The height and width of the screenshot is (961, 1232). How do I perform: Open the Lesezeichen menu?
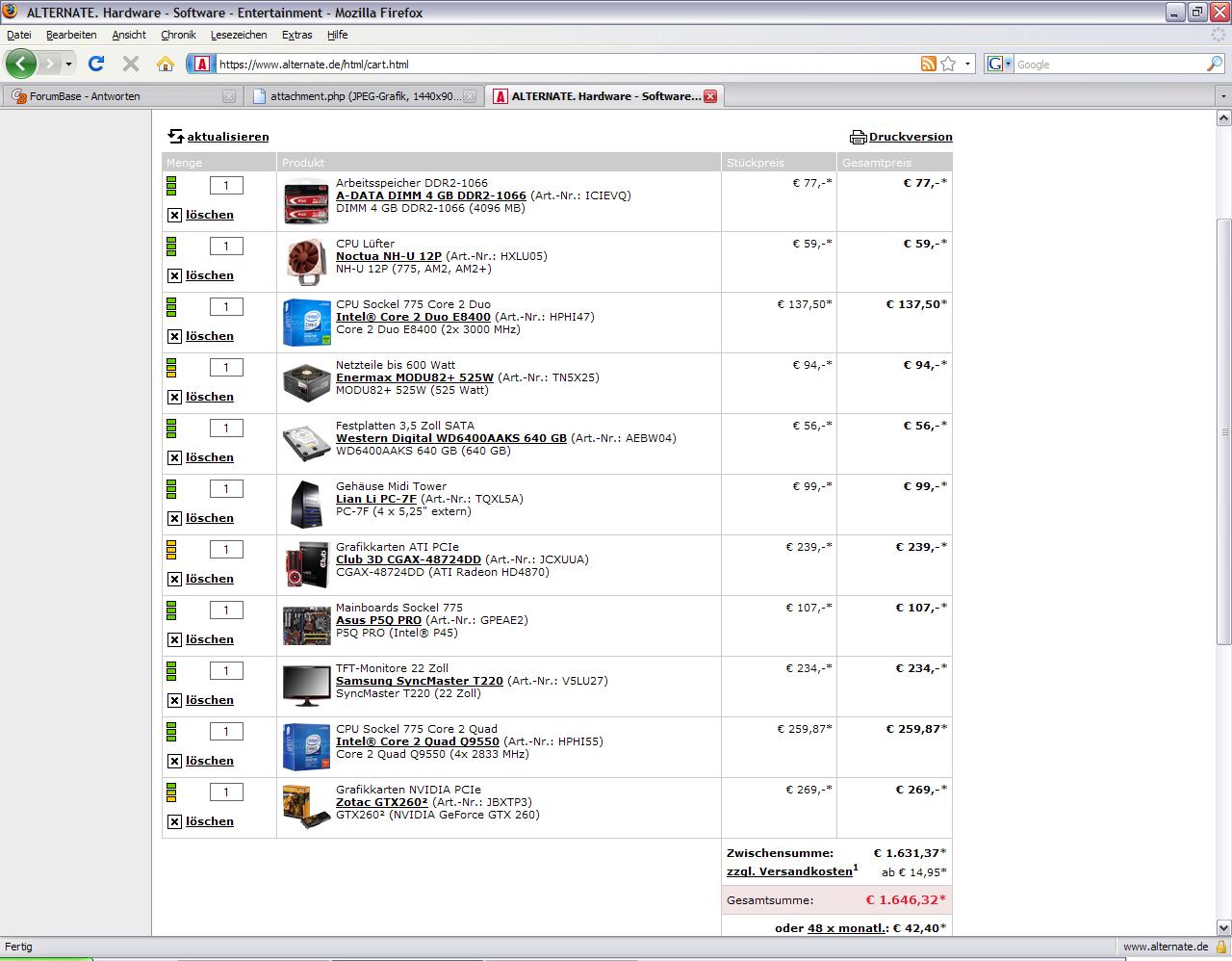coord(239,35)
